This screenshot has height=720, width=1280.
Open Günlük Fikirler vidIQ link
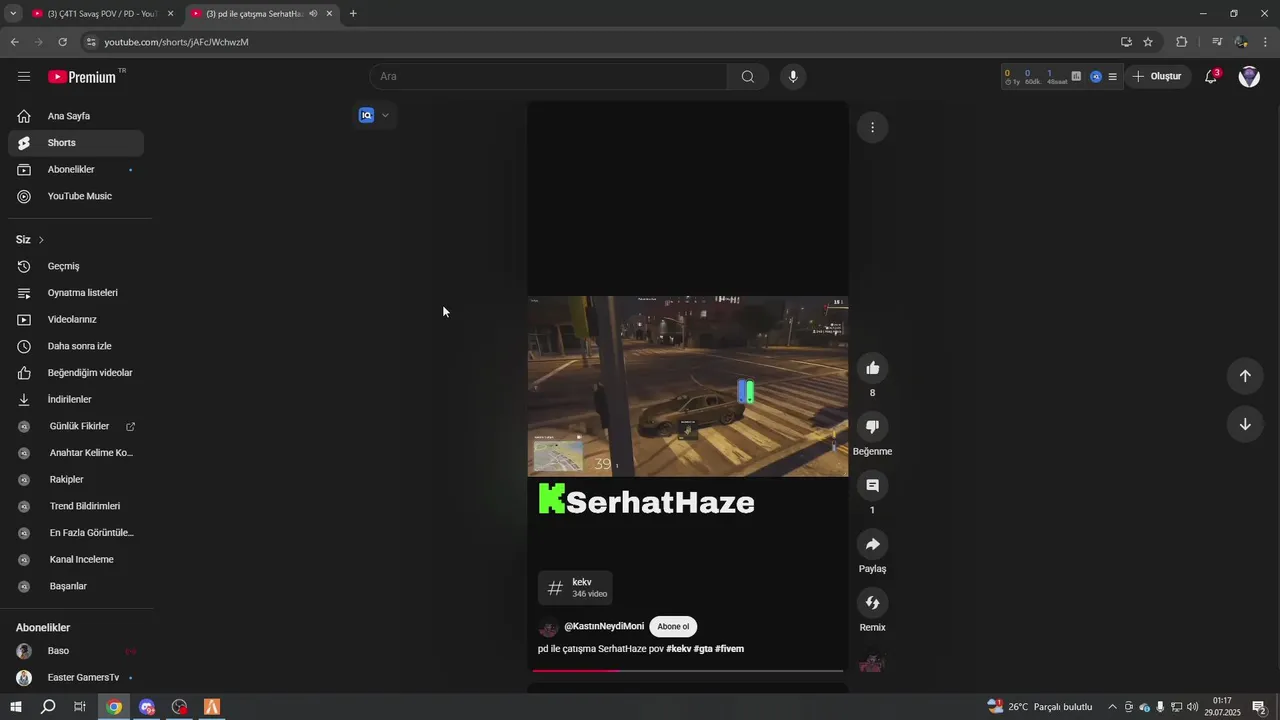click(76, 426)
